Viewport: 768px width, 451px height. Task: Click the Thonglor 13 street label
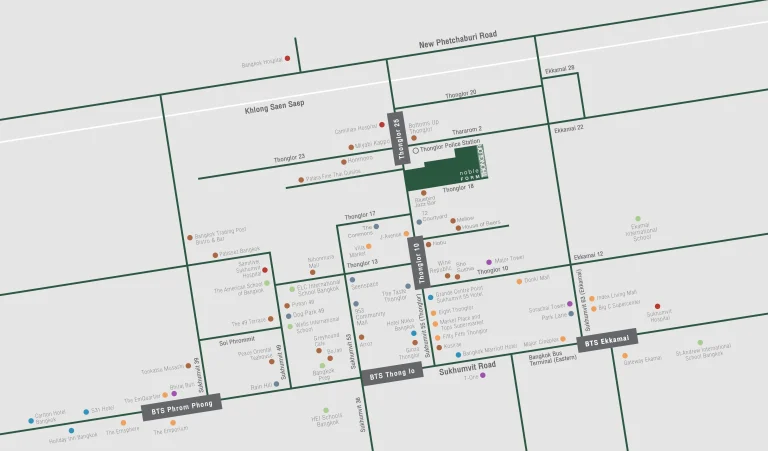(x=362, y=264)
